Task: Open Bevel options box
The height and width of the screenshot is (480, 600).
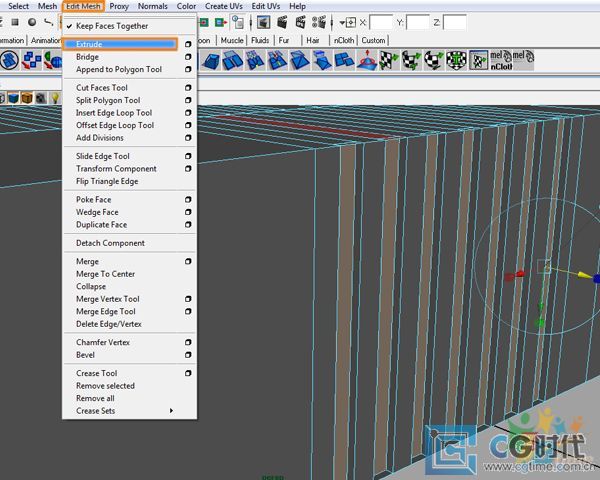Action: [188, 355]
